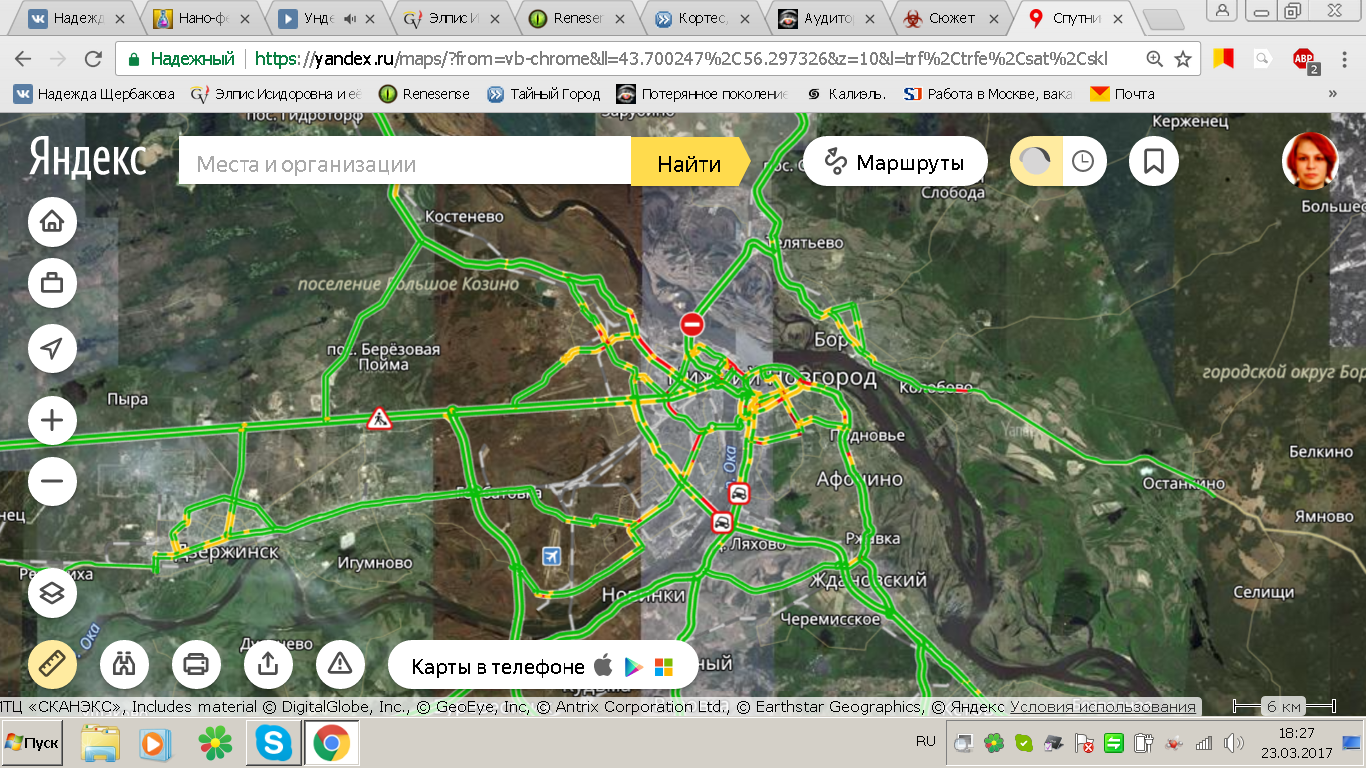
Task: Locate my position with arrow icon
Action: tap(52, 349)
